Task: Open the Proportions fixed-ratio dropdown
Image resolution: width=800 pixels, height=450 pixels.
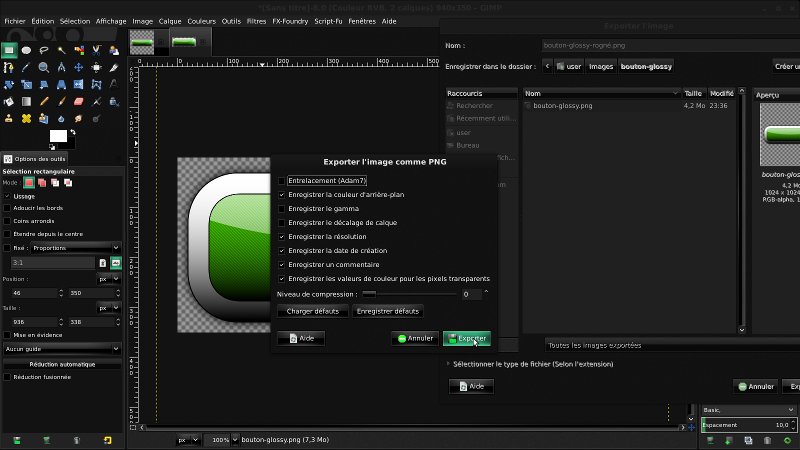Action: tap(76, 248)
